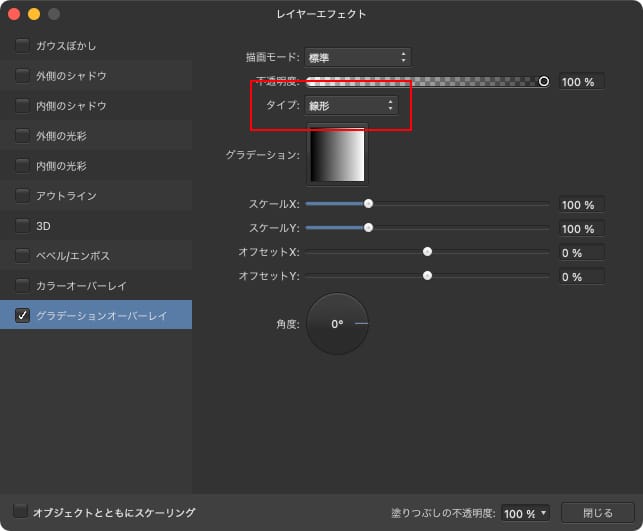Open the グラデーション swatch editor
Image resolution: width=643 pixels, height=531 pixels.
pos(338,154)
